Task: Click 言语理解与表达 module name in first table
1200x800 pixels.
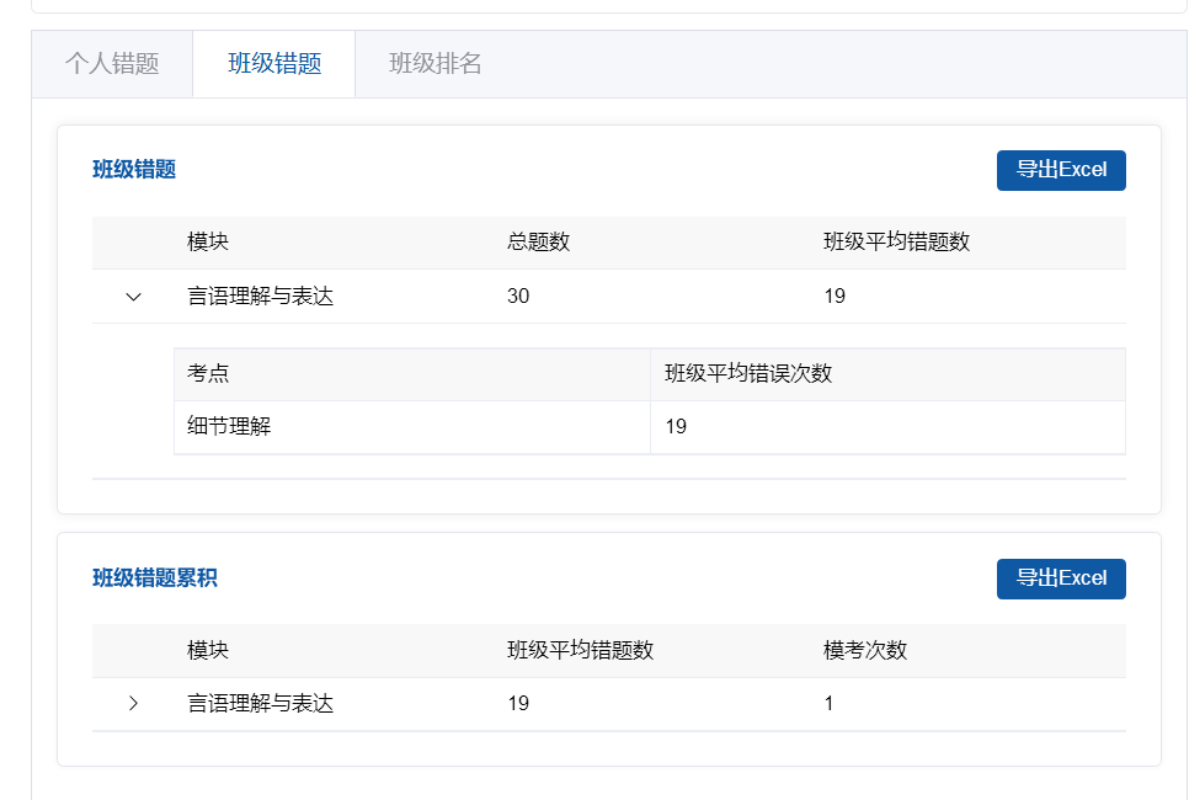Action: (x=259, y=296)
